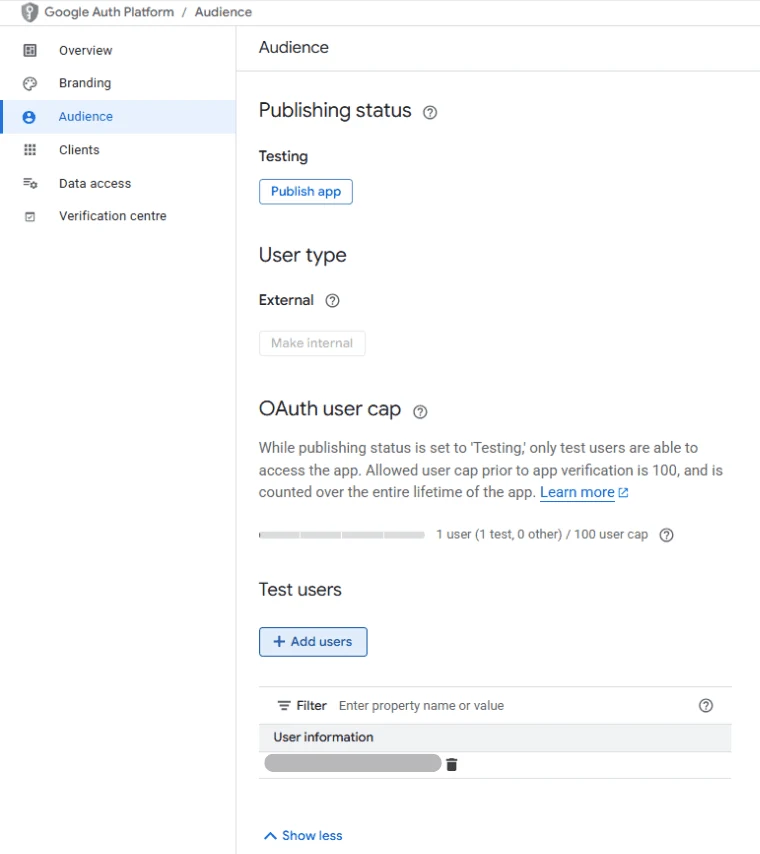Click the Google Auth Platform shield icon
Screen dimensions: 760x854
click(29, 12)
